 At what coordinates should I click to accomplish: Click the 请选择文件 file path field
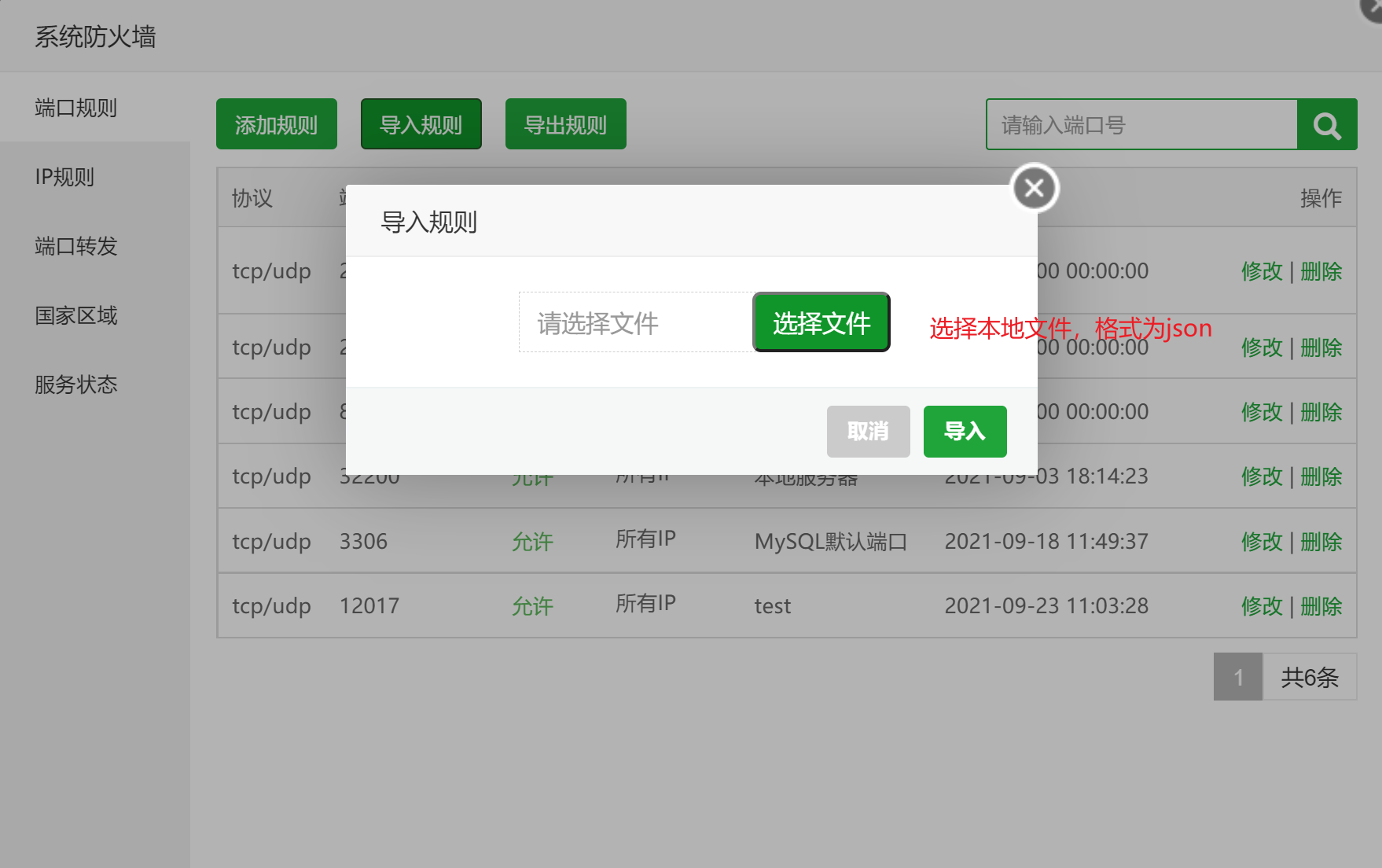pyautogui.click(x=635, y=322)
